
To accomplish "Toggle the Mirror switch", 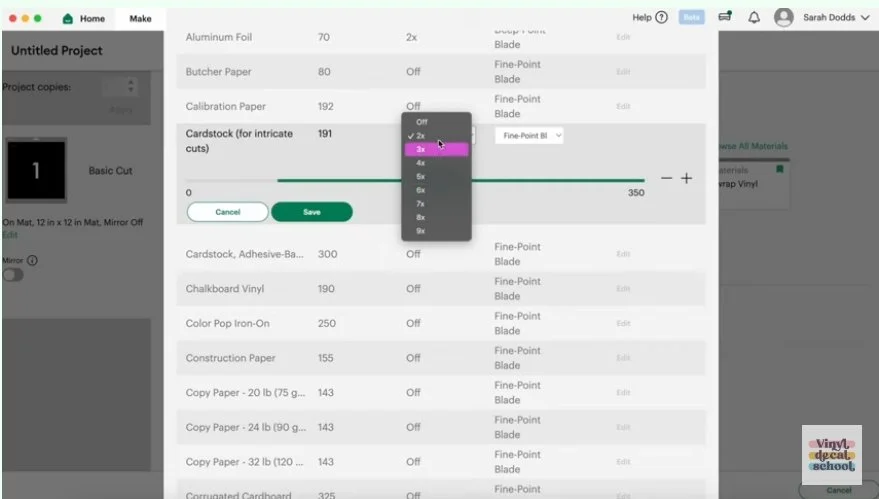I will (13, 275).
